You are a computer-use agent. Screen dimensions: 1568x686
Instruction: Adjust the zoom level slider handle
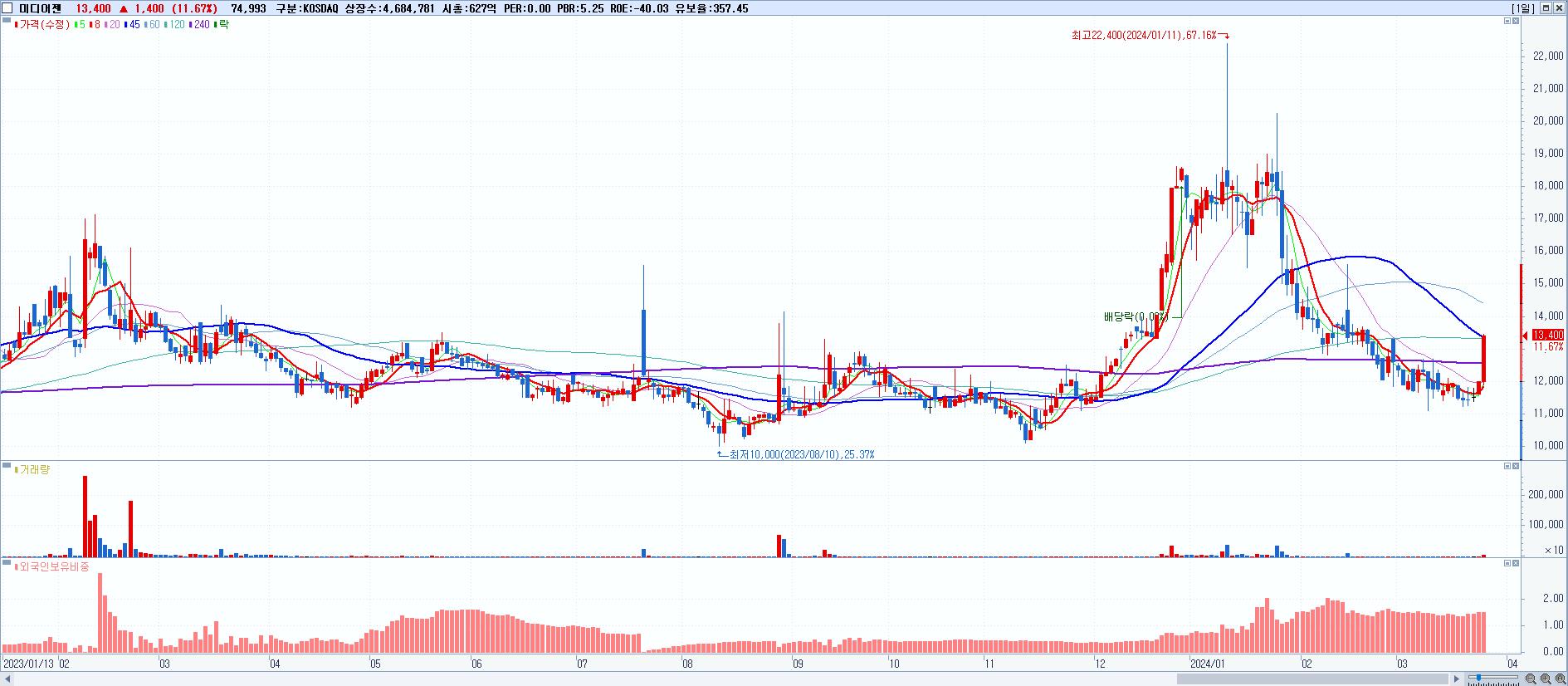point(1478,678)
